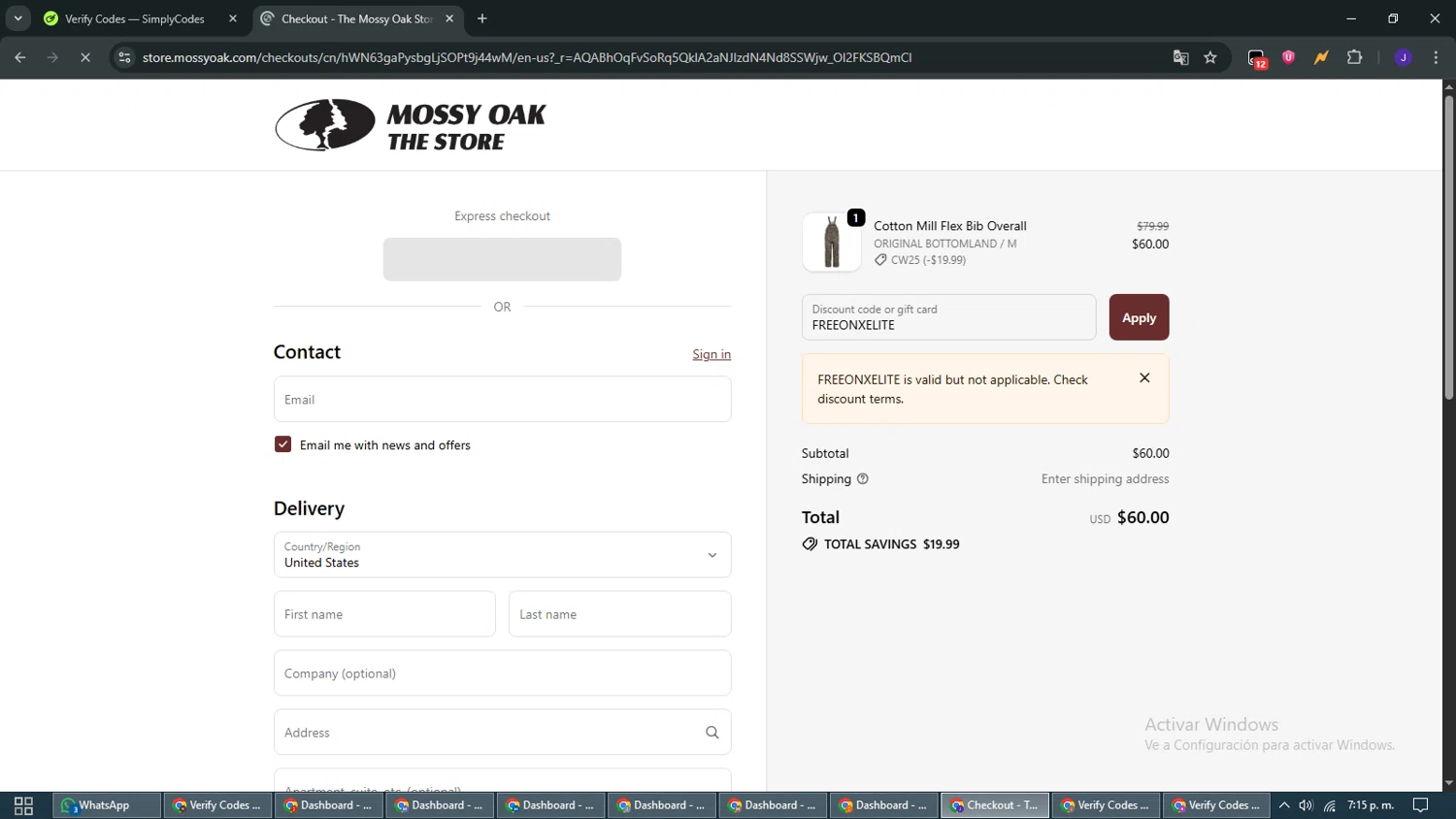Open the Shipping info help icon
The image size is (1456, 819).
click(862, 478)
